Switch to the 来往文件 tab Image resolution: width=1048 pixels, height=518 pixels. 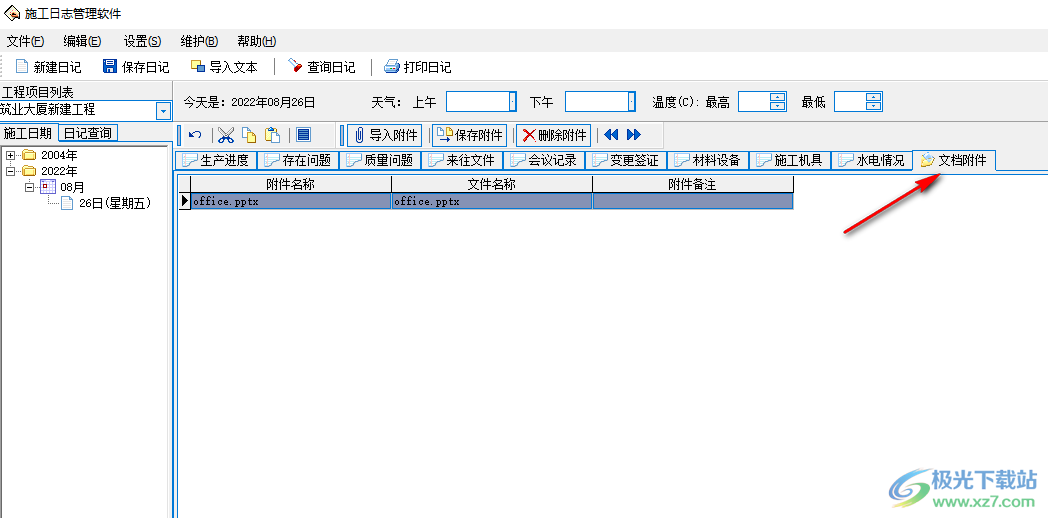462,160
